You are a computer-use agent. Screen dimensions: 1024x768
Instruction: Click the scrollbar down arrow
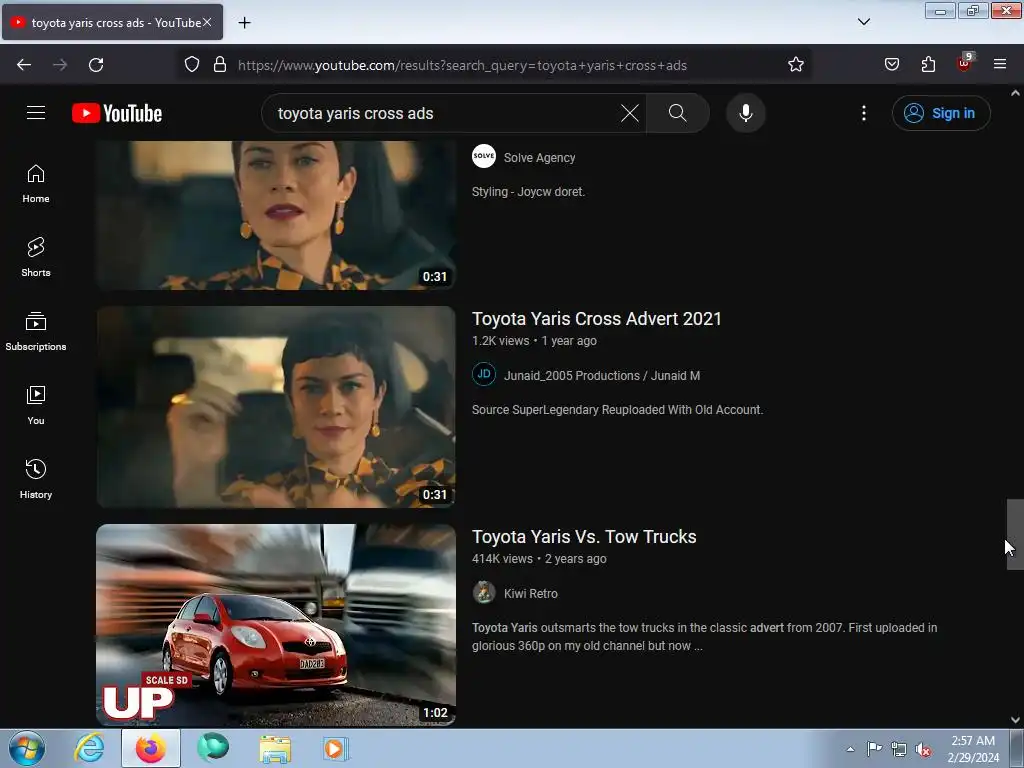click(1015, 720)
